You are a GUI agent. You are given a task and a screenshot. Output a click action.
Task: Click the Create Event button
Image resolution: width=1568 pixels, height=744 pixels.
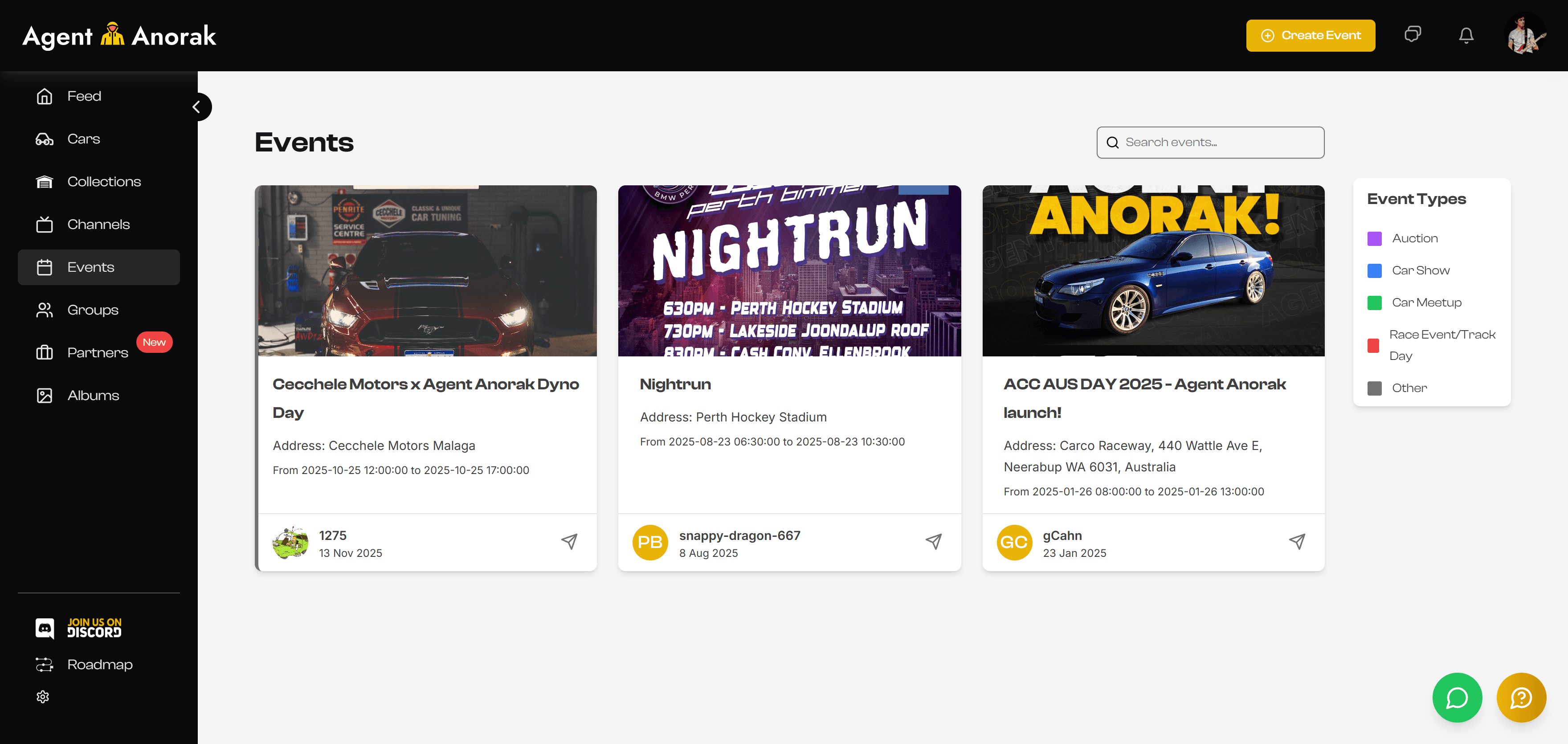coord(1310,35)
